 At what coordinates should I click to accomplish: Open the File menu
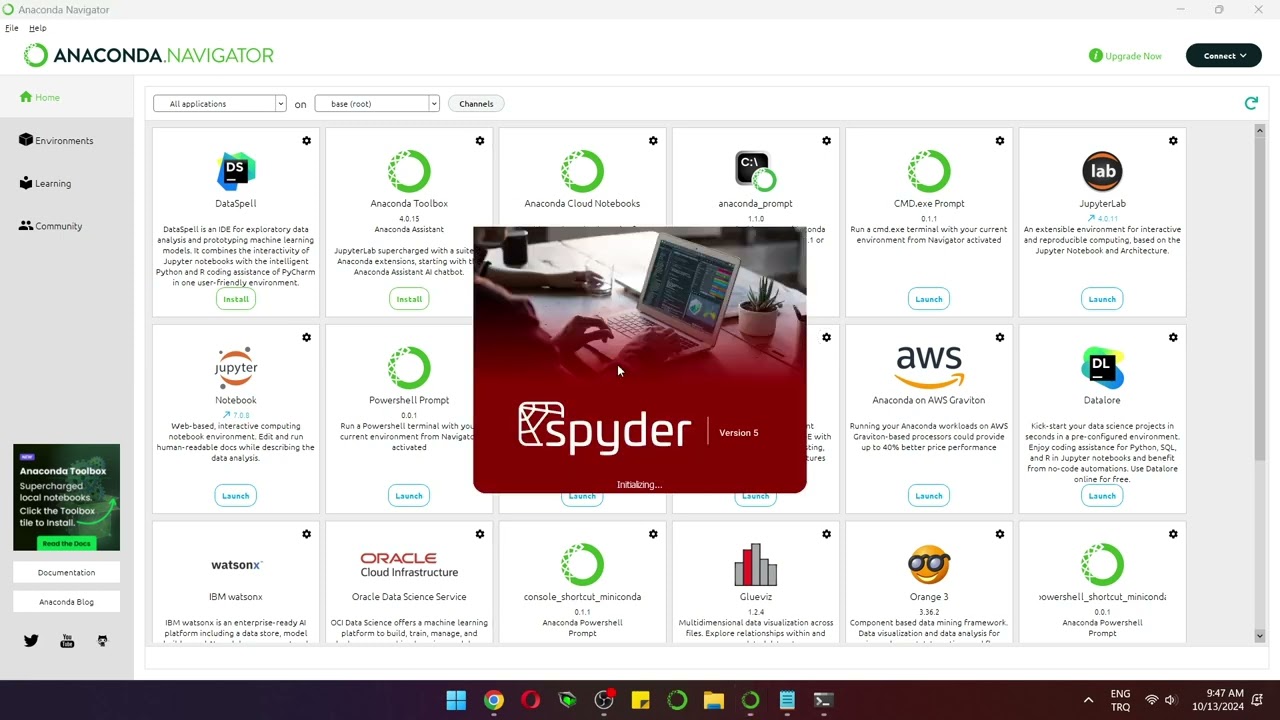coord(12,28)
